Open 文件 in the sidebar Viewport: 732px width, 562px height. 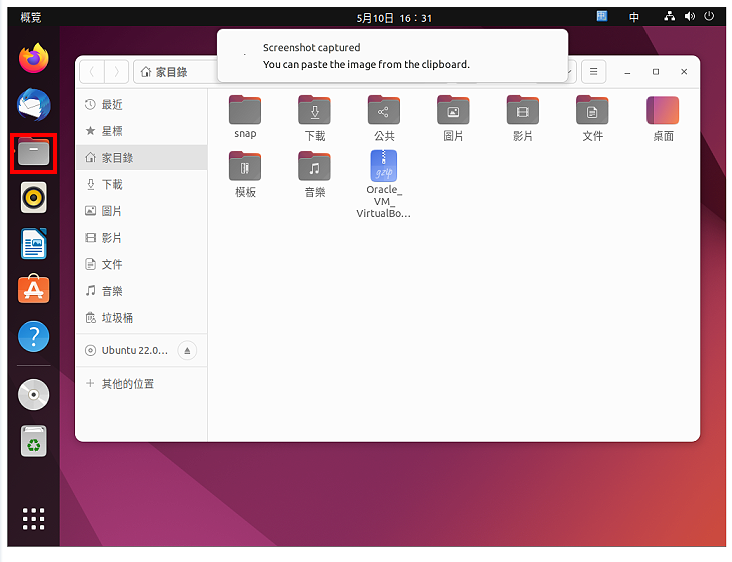[141, 264]
